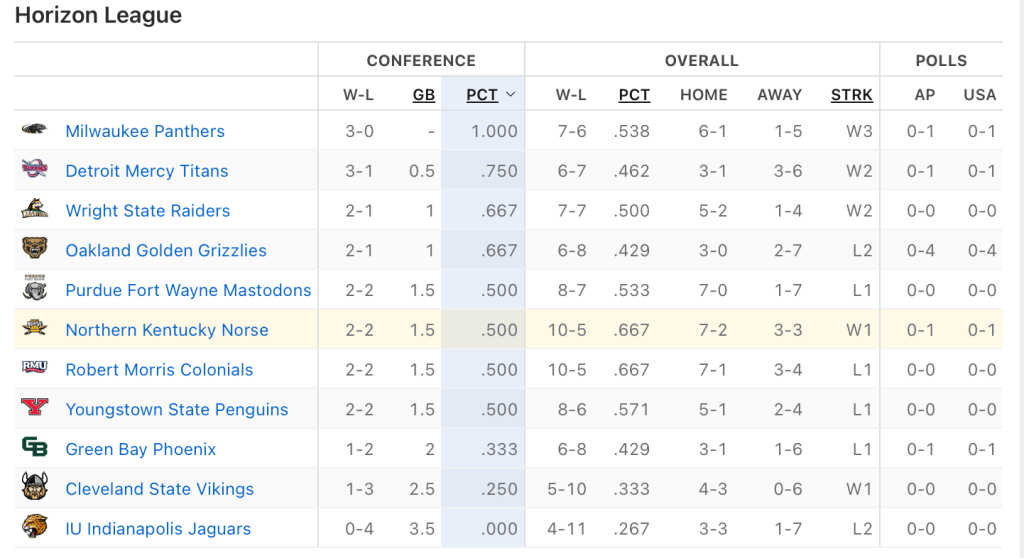
Task: Open the Milwaukee Panthers team link
Action: pyautogui.click(x=145, y=131)
